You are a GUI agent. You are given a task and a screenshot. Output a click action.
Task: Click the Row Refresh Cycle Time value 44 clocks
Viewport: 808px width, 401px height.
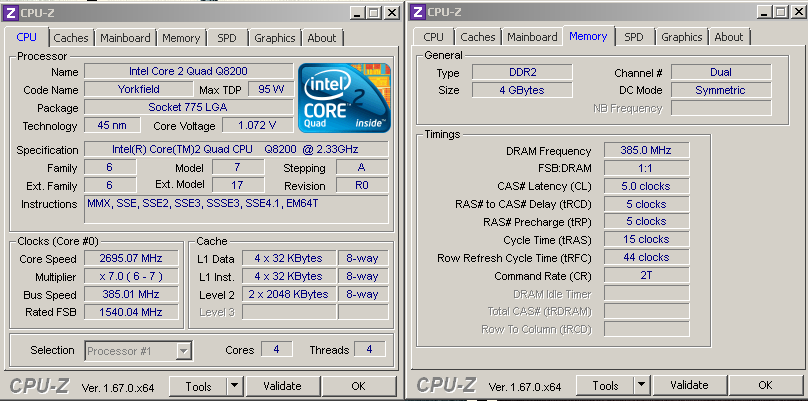coord(646,257)
